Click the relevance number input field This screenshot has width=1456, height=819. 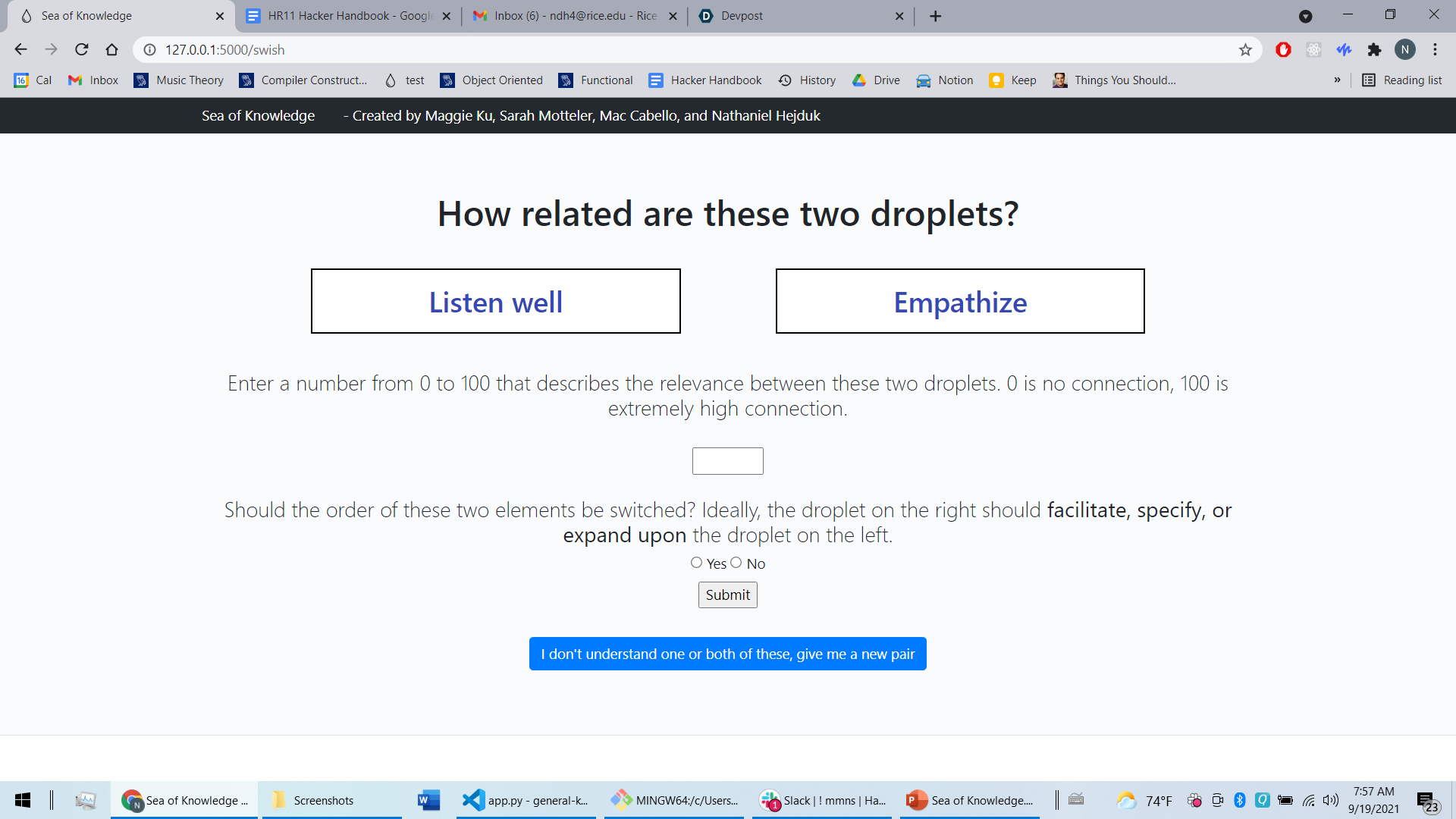727,461
